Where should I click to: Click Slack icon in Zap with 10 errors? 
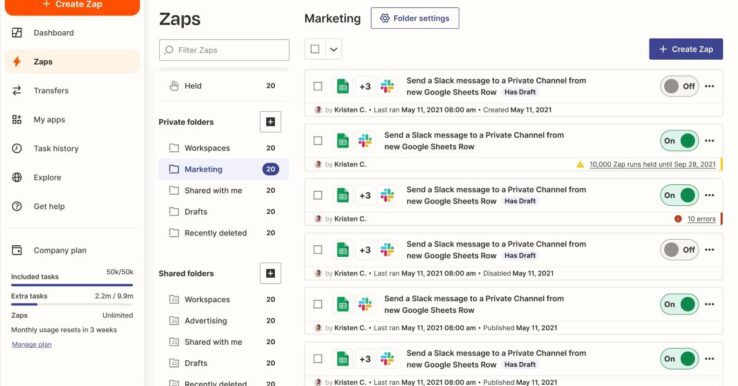tap(387, 195)
